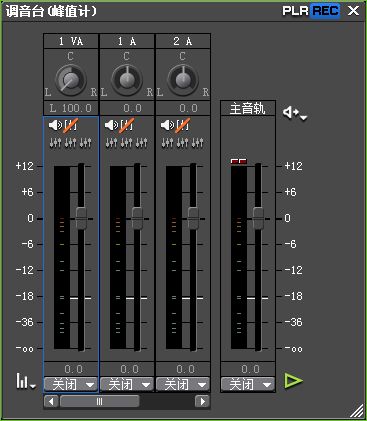Click third mini-fader icon on track 1 A
This screenshot has height=421, width=367.
tap(142, 143)
